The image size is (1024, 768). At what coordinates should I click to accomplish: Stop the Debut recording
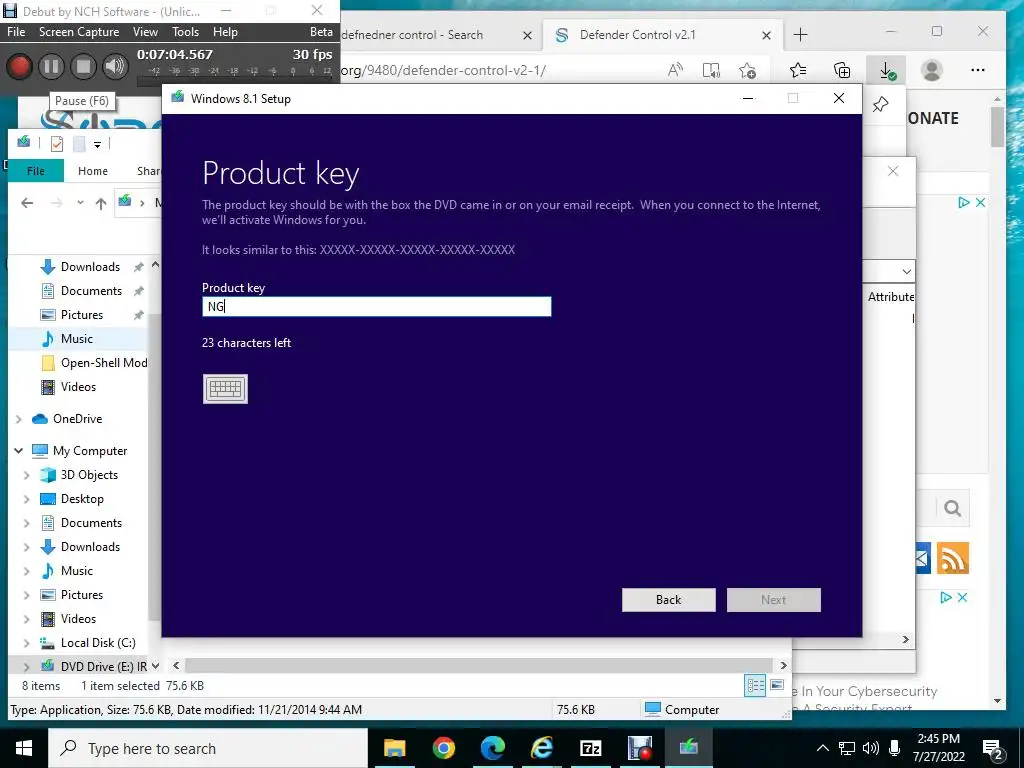click(83, 67)
